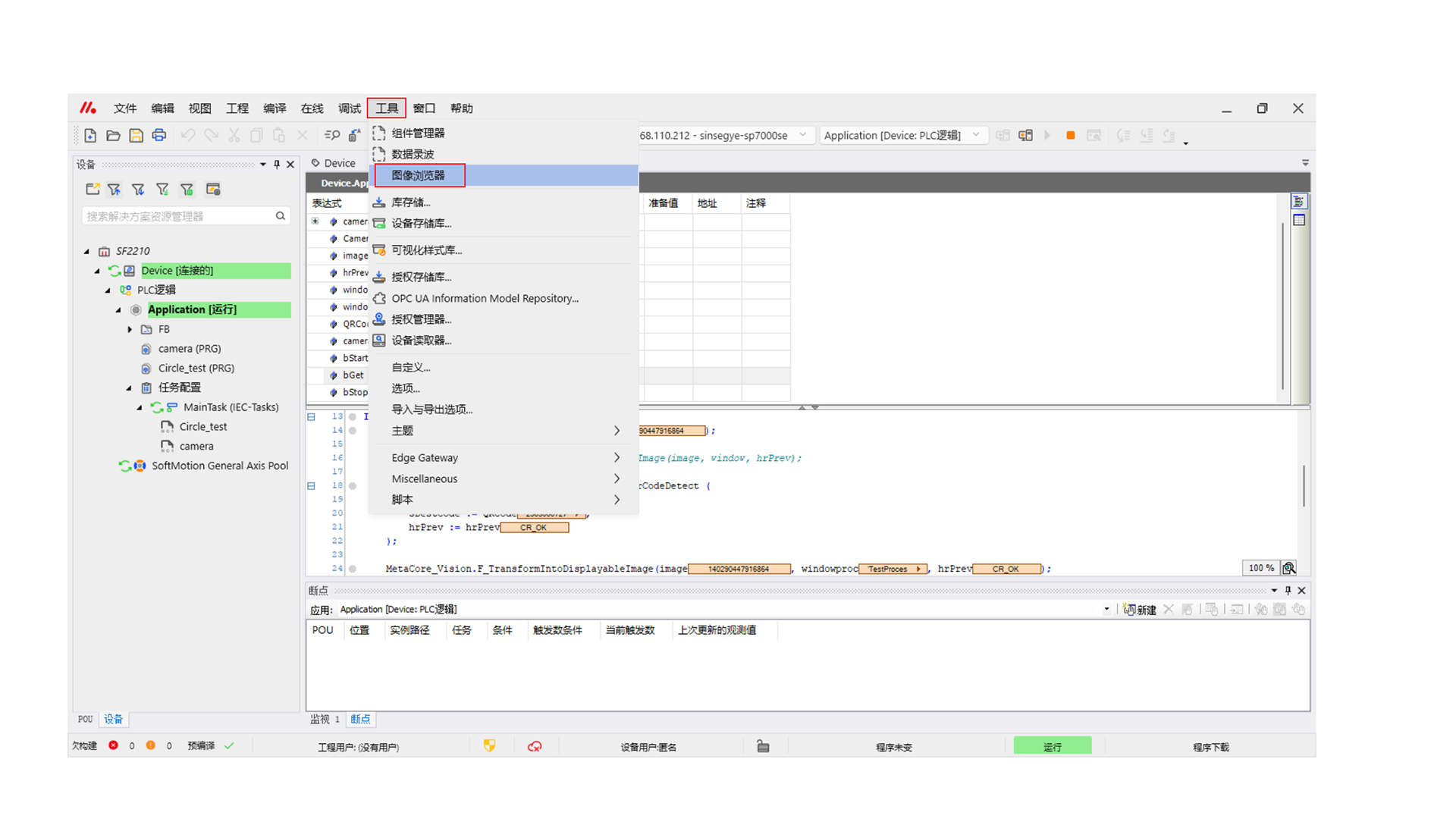Click the solution explorer search field

[x=178, y=216]
